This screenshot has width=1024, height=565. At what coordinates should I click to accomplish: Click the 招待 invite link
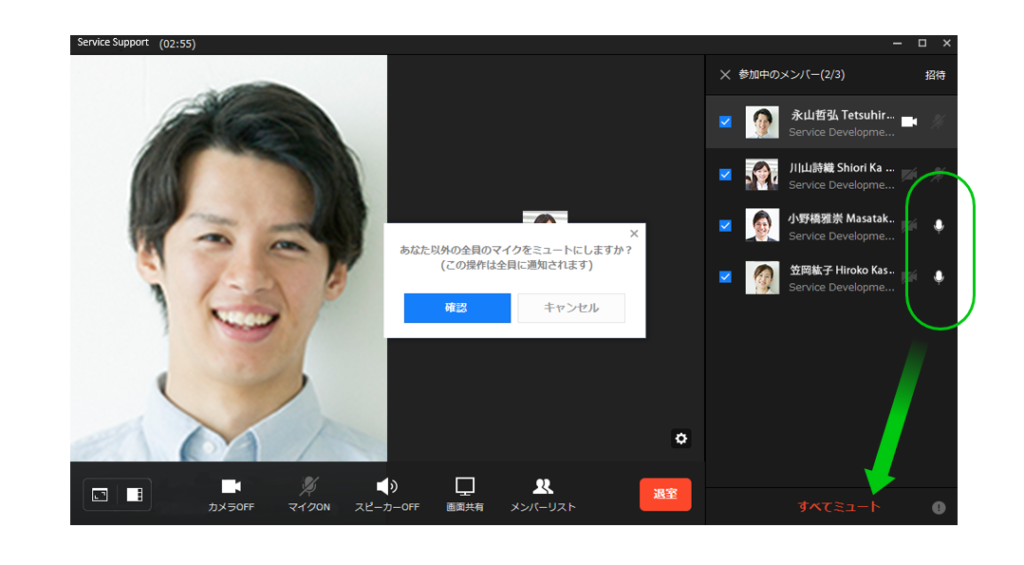pyautogui.click(x=934, y=75)
